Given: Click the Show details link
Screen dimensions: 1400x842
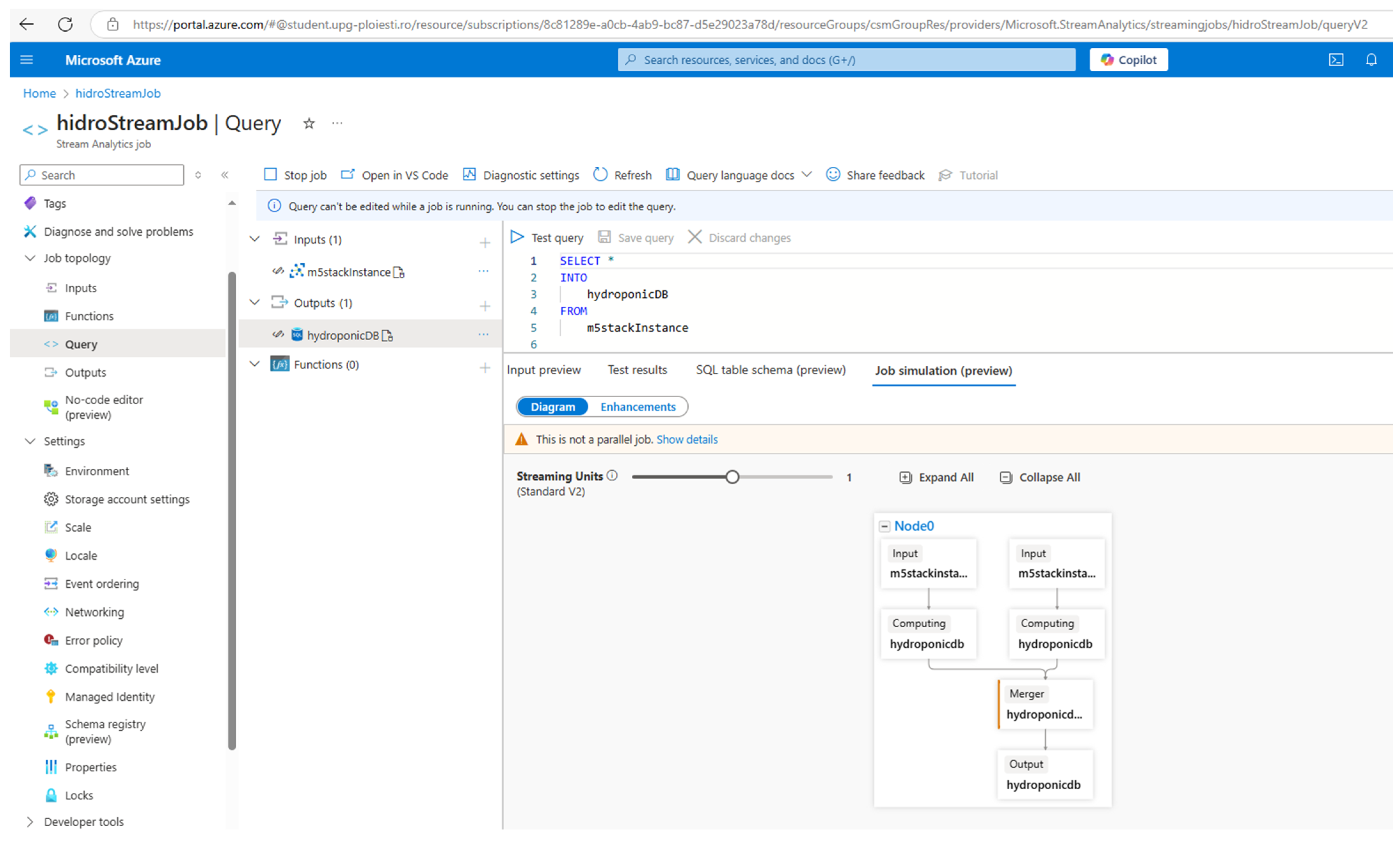Looking at the screenshot, I should (686, 439).
